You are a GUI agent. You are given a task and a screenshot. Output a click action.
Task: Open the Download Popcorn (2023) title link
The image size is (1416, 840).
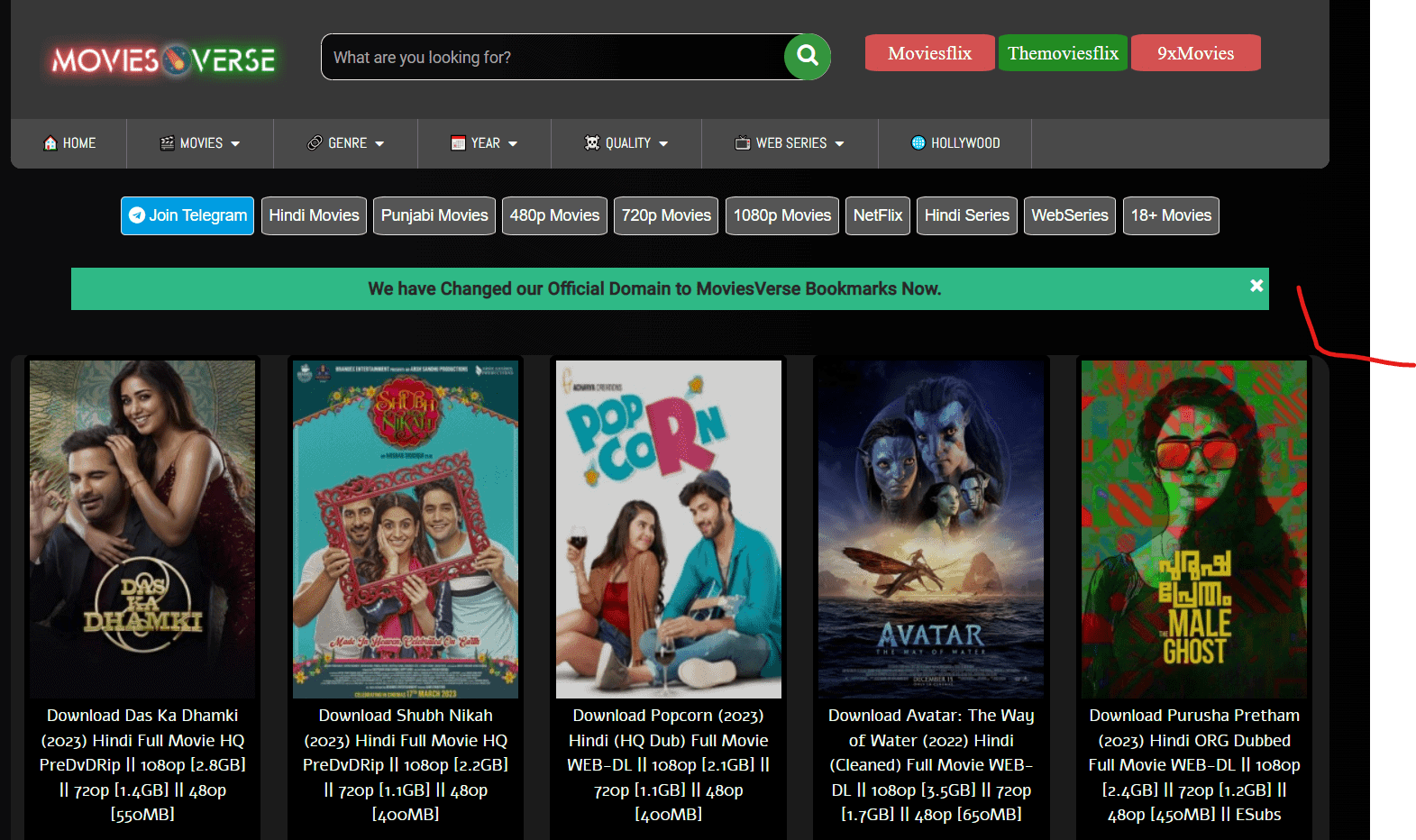coord(669,765)
